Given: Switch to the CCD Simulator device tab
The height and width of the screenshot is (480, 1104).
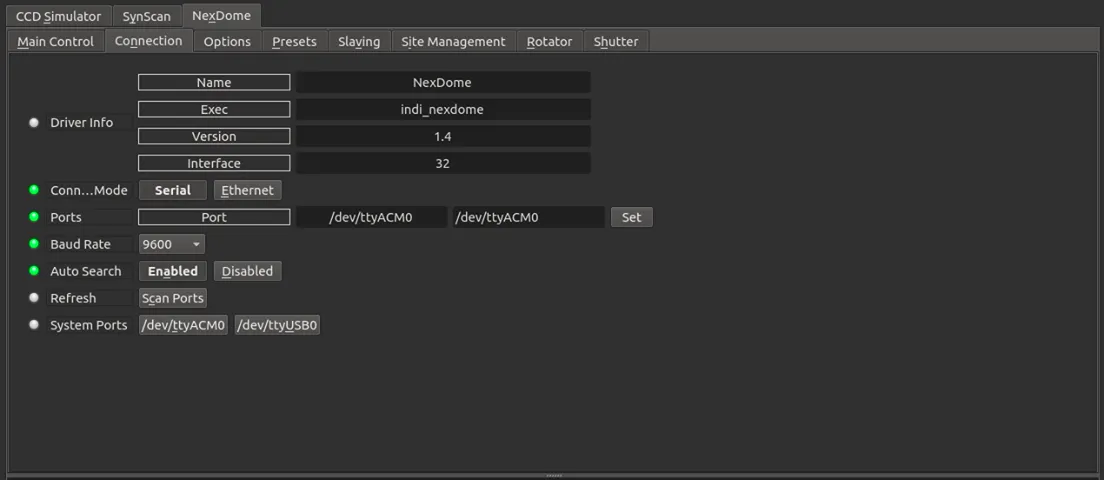Looking at the screenshot, I should (58, 15).
